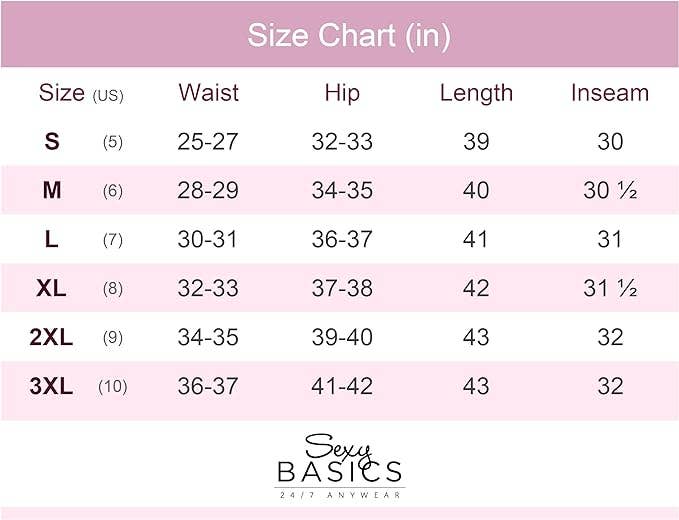The image size is (679, 520).
Task: Click the 24/7 Anywear tagline text
Action: pyautogui.click(x=339, y=494)
